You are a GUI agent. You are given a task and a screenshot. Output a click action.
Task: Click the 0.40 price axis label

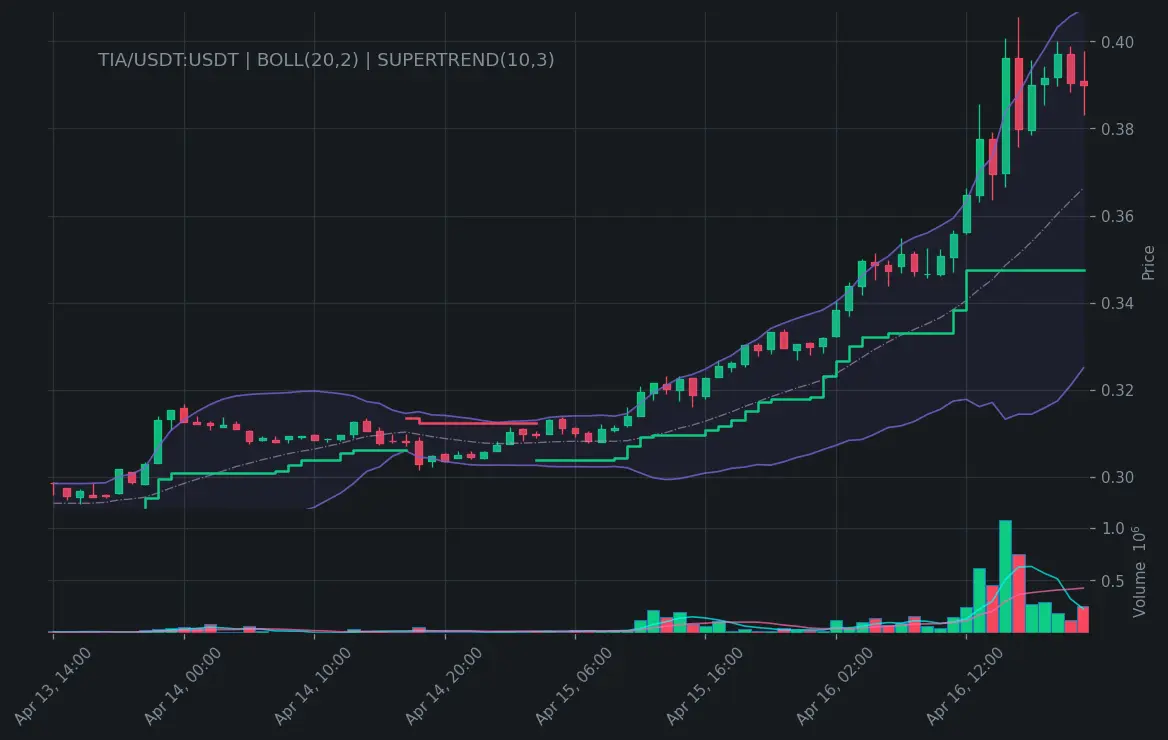tap(1117, 42)
